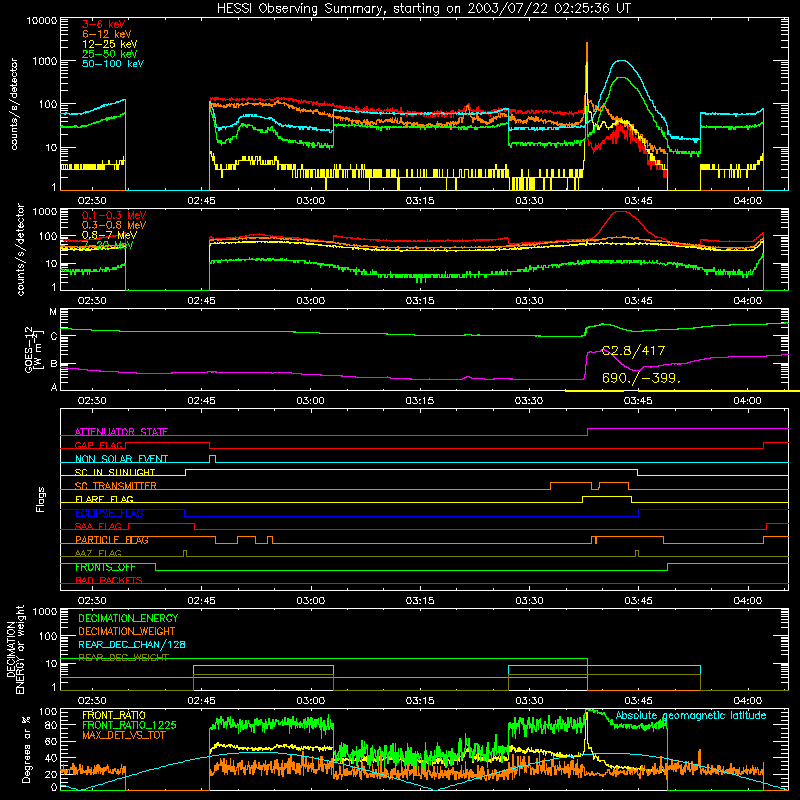Image resolution: width=800 pixels, height=800 pixels.
Task: Click 03:30 tick under Flags panel
Action: tap(529, 601)
